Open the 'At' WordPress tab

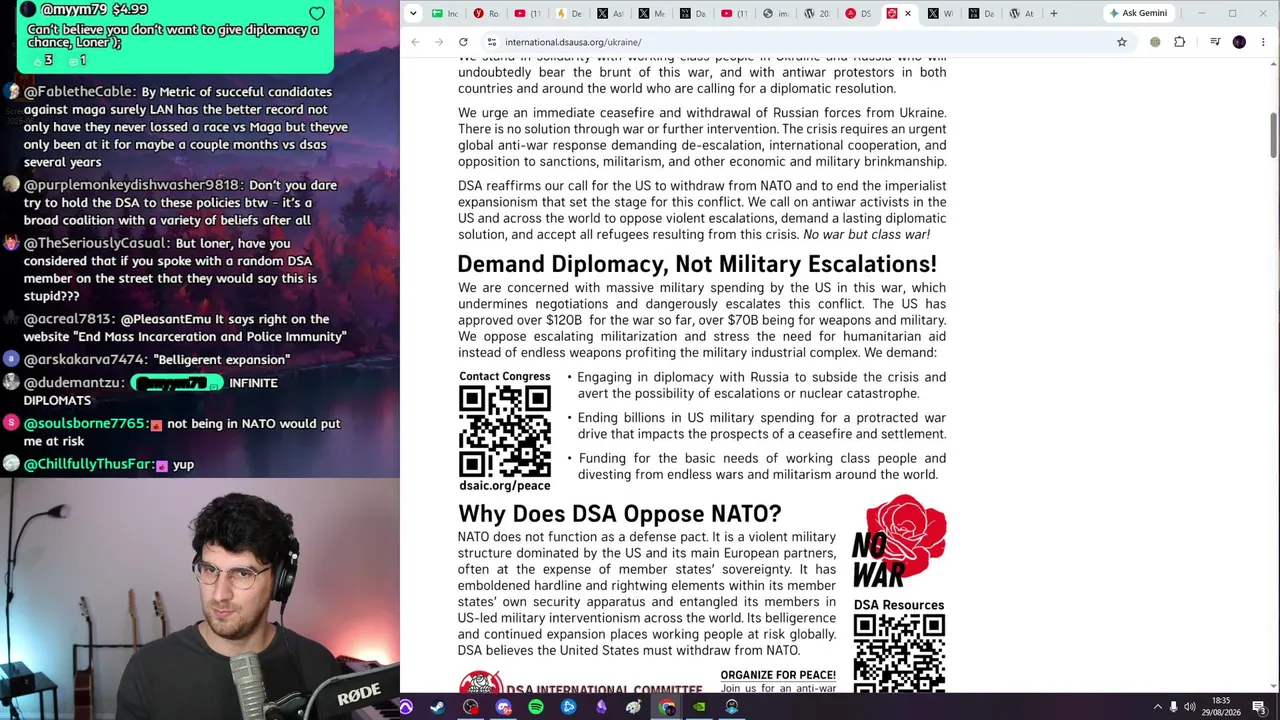pyautogui.click(x=1022, y=13)
